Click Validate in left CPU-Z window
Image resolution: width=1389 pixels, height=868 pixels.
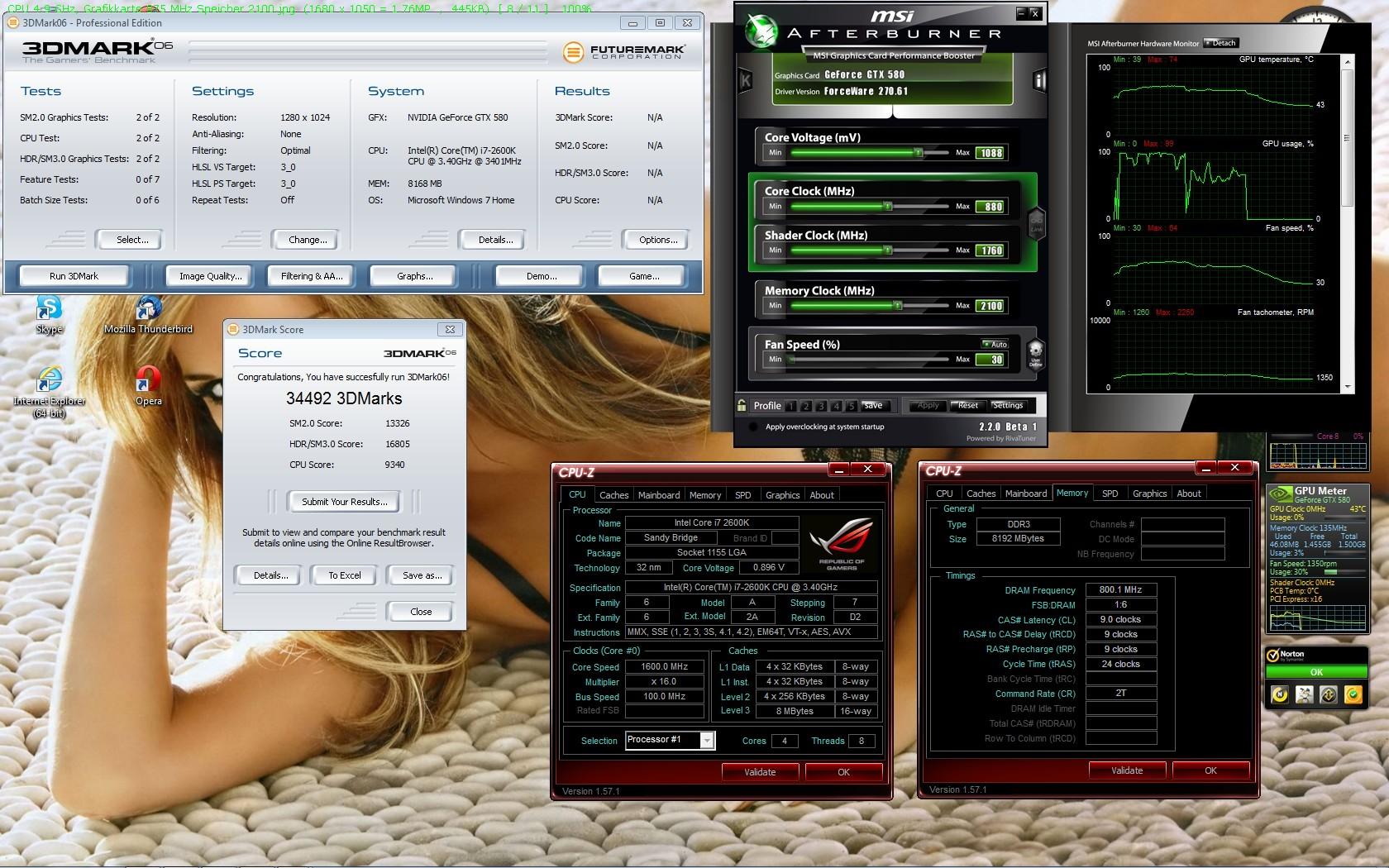click(x=760, y=772)
